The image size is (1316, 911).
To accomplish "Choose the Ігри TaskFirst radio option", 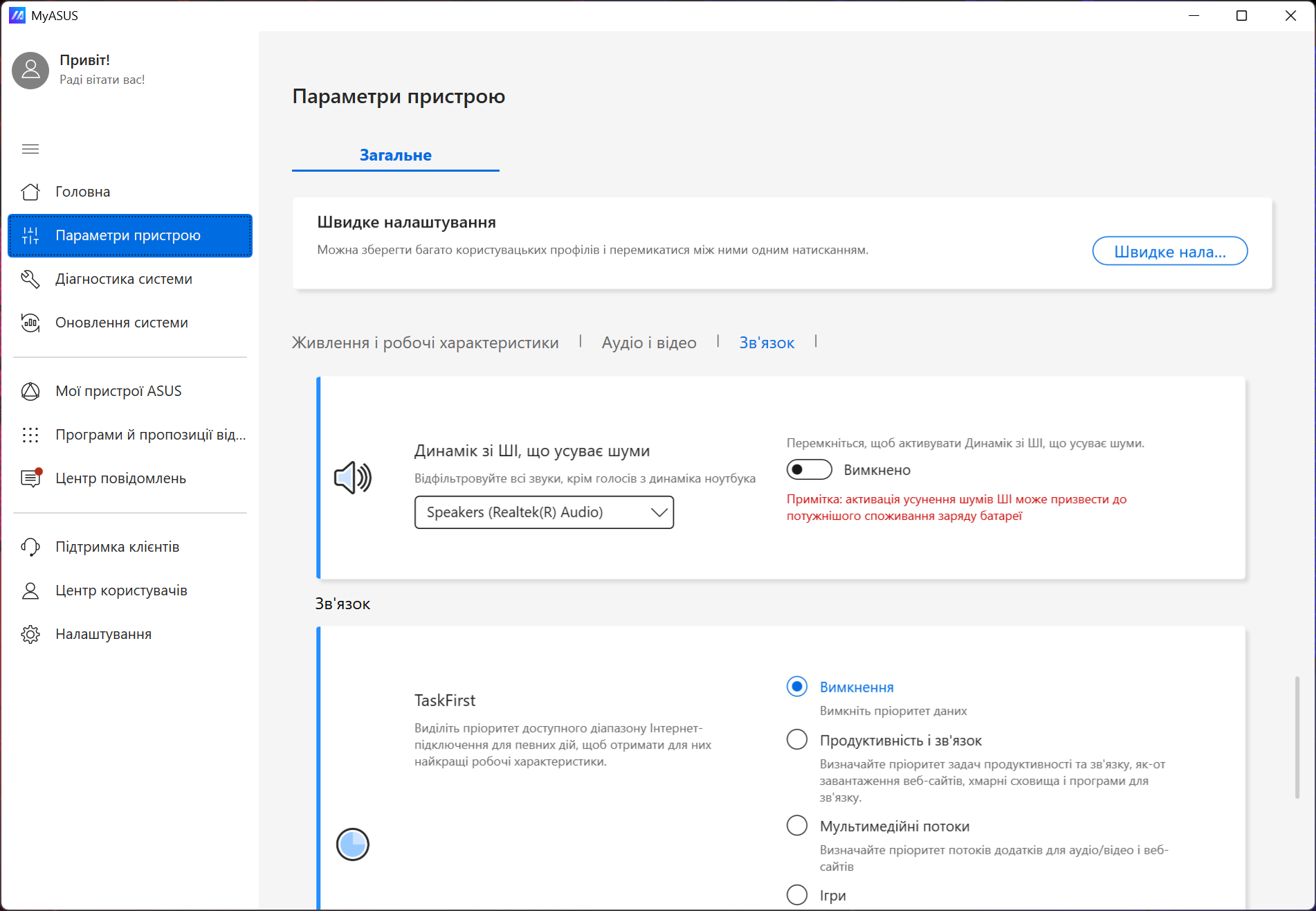I will 797,894.
